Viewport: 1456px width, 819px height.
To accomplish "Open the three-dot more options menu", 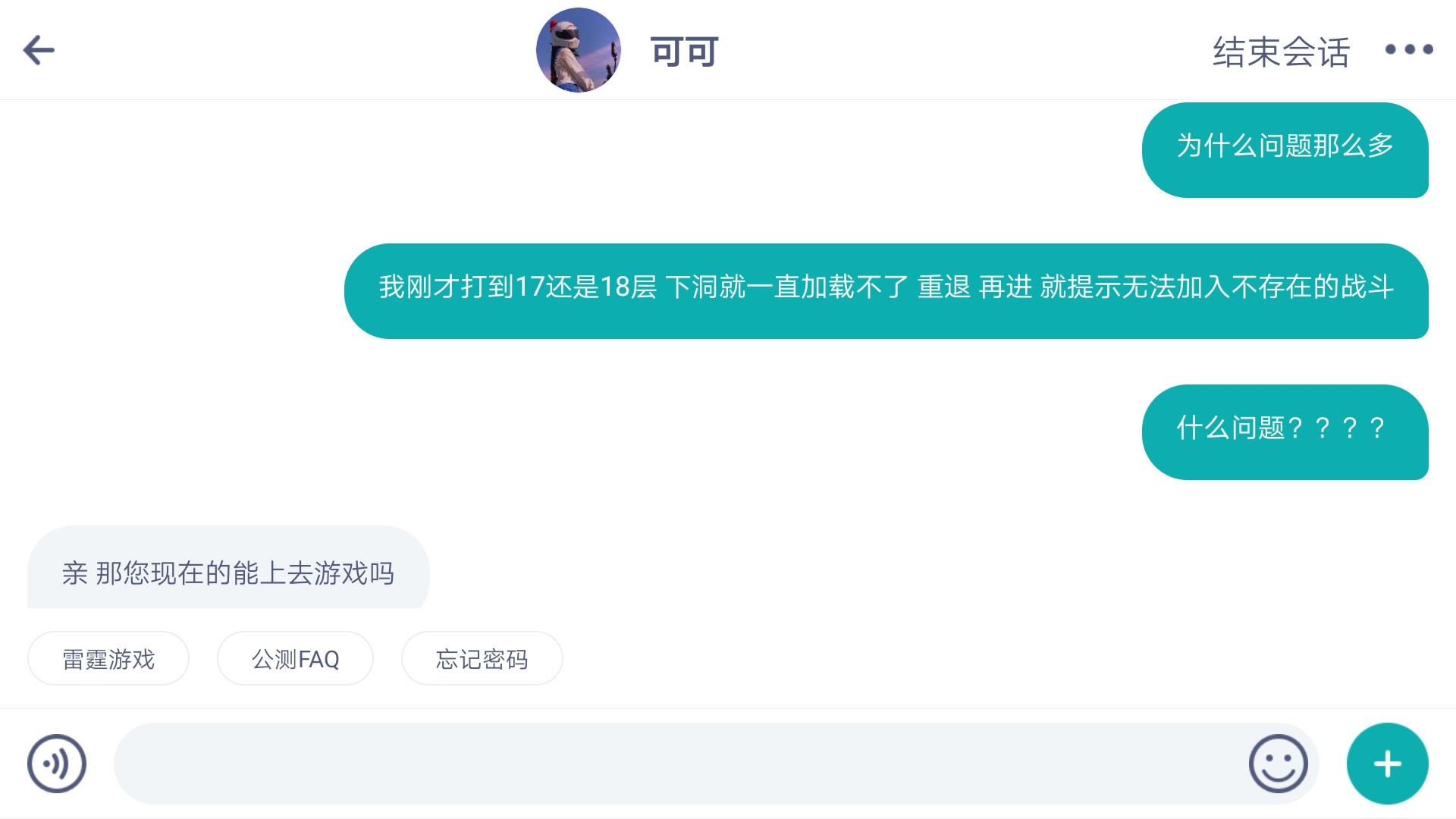I will tap(1408, 50).
